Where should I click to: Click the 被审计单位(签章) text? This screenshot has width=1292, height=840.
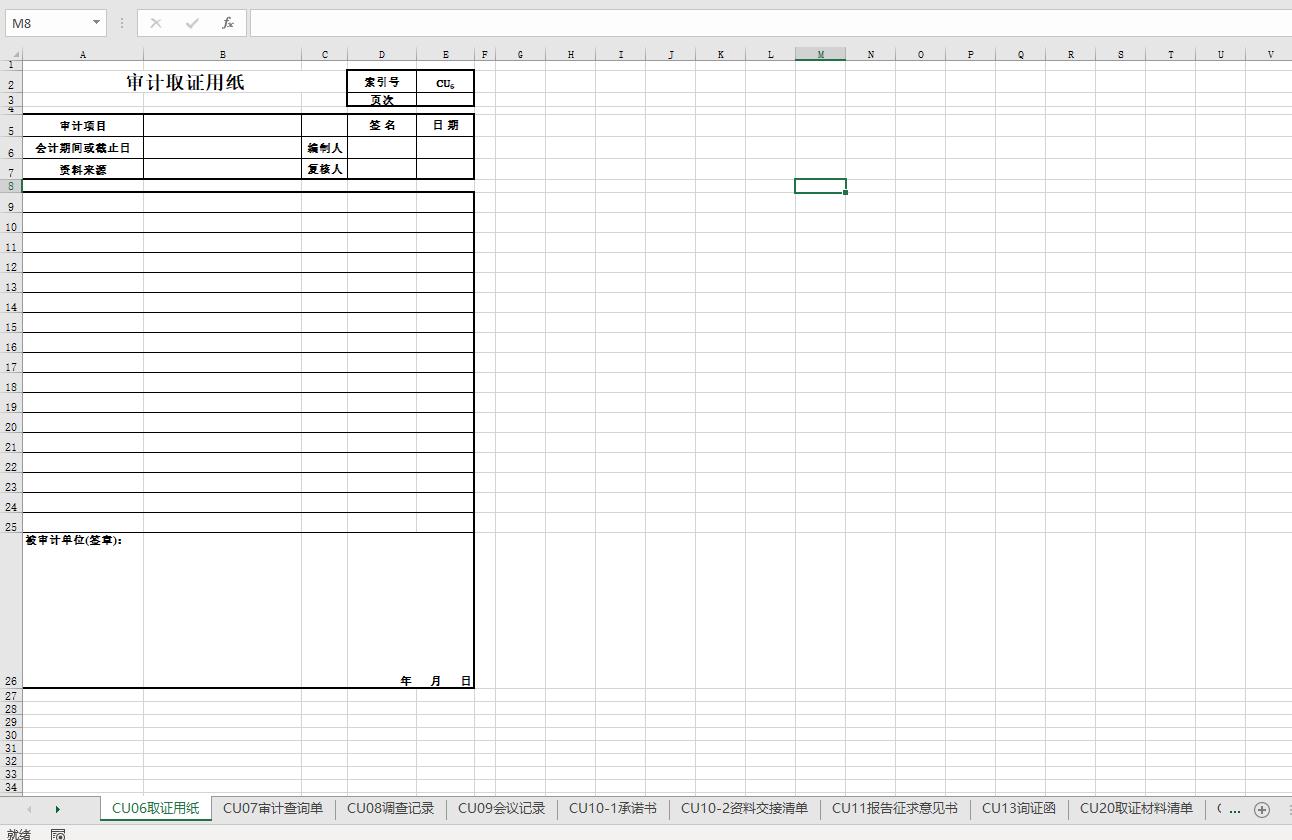[x=74, y=540]
